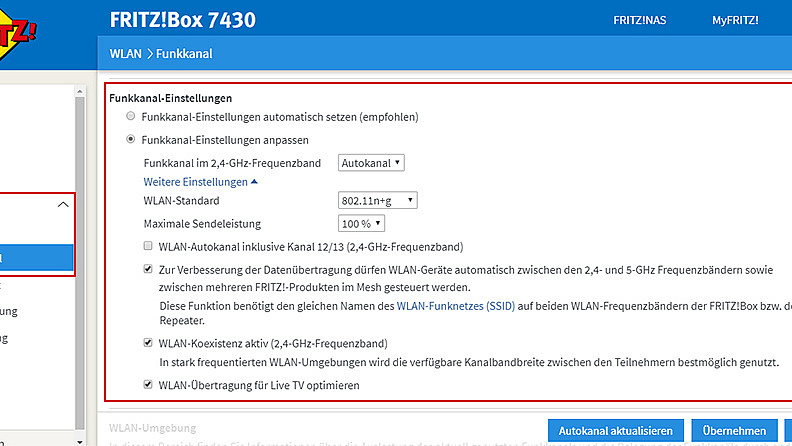Viewport: 792px width, 446px height.
Task: Open the Maximale Sendeleistung dropdown
Action: click(361, 224)
